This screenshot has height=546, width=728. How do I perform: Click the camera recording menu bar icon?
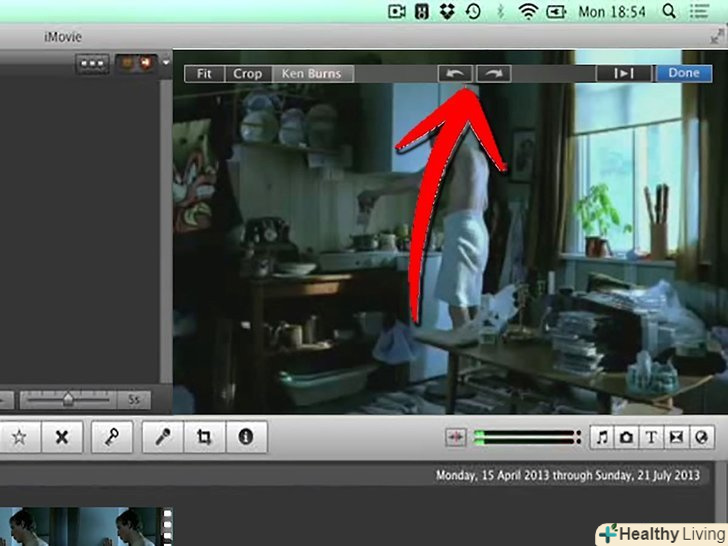(x=396, y=11)
